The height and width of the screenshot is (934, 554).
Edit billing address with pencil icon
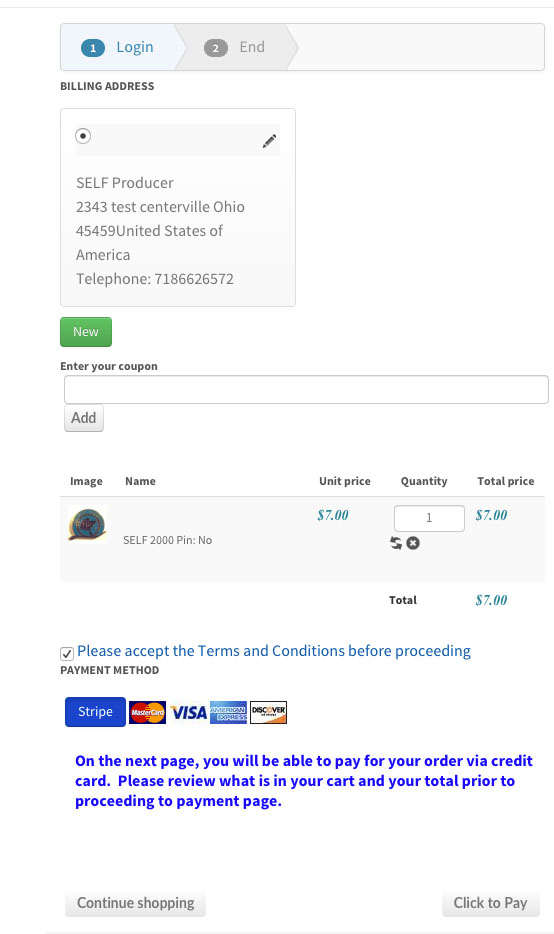pos(269,141)
